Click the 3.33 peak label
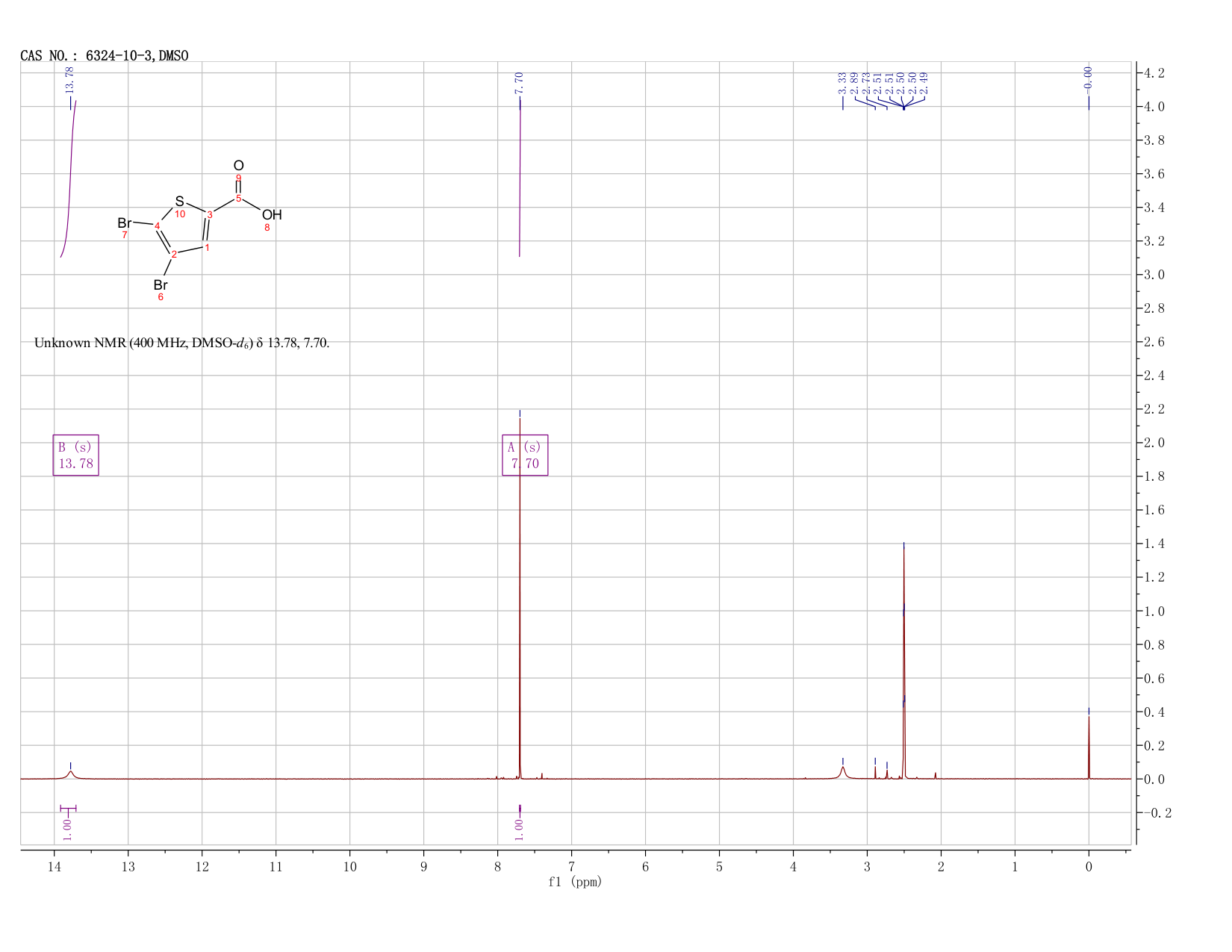This screenshot has height=952, width=1232. [x=842, y=82]
